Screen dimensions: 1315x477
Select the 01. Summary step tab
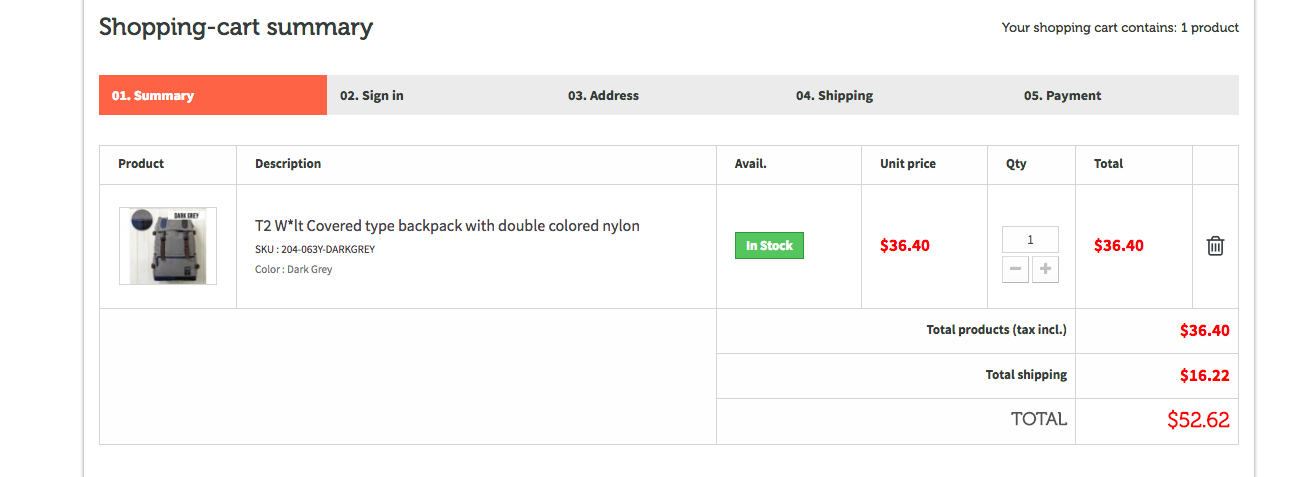tap(212, 96)
